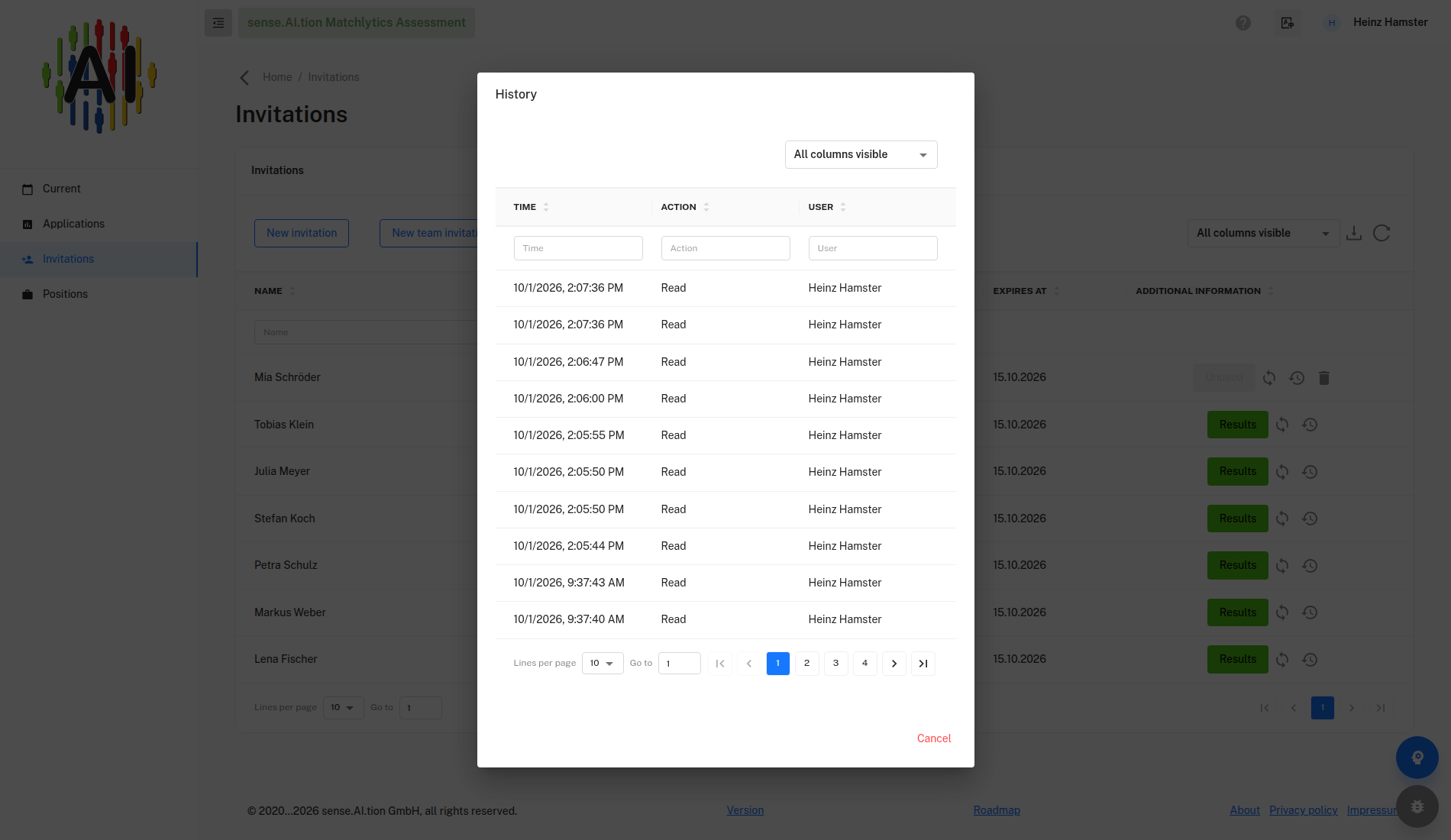This screenshot has height=840, width=1451.
Task: Click the Time filter field in History
Action: [x=578, y=248]
